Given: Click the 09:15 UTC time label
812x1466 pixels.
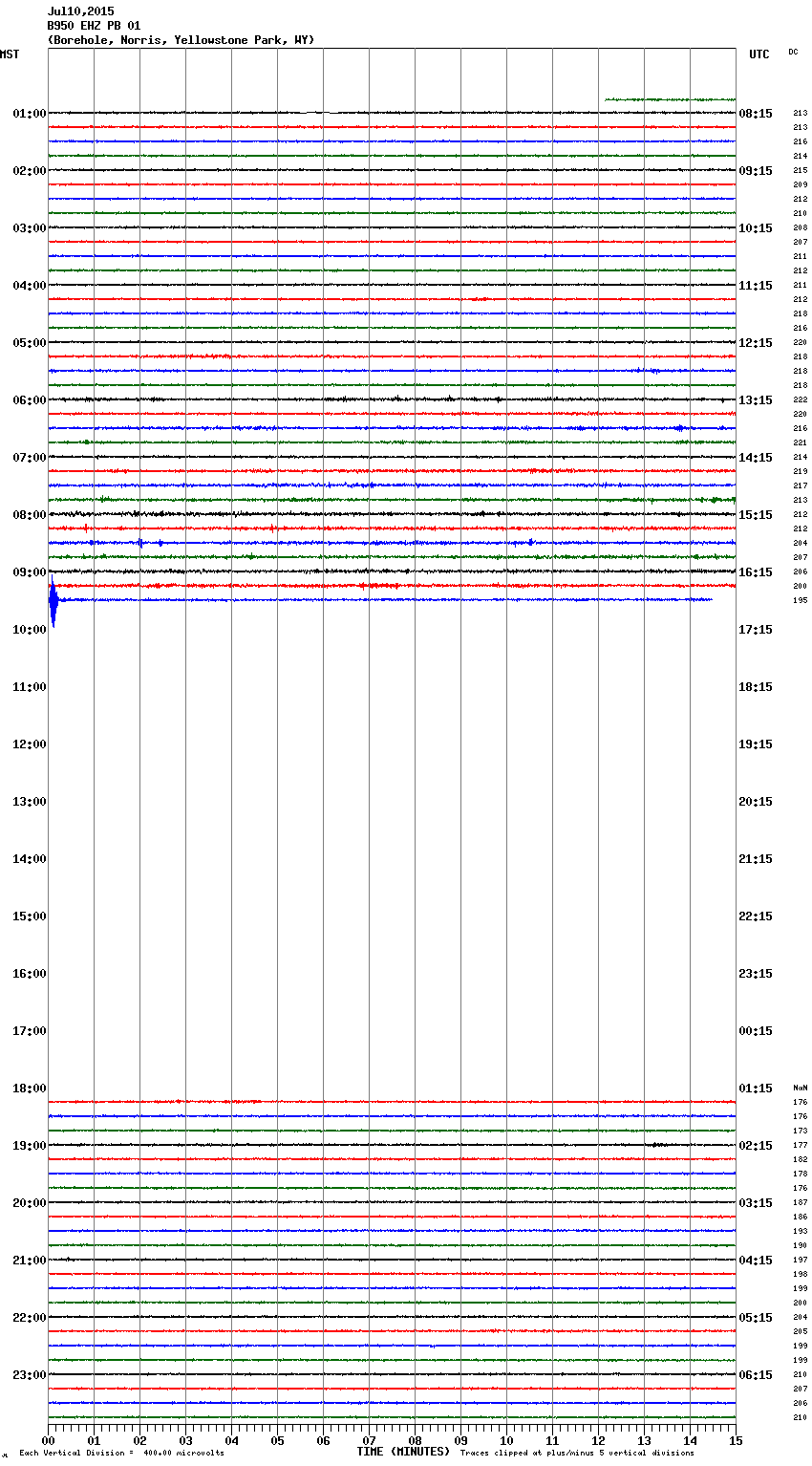Looking at the screenshot, I should (x=756, y=171).
